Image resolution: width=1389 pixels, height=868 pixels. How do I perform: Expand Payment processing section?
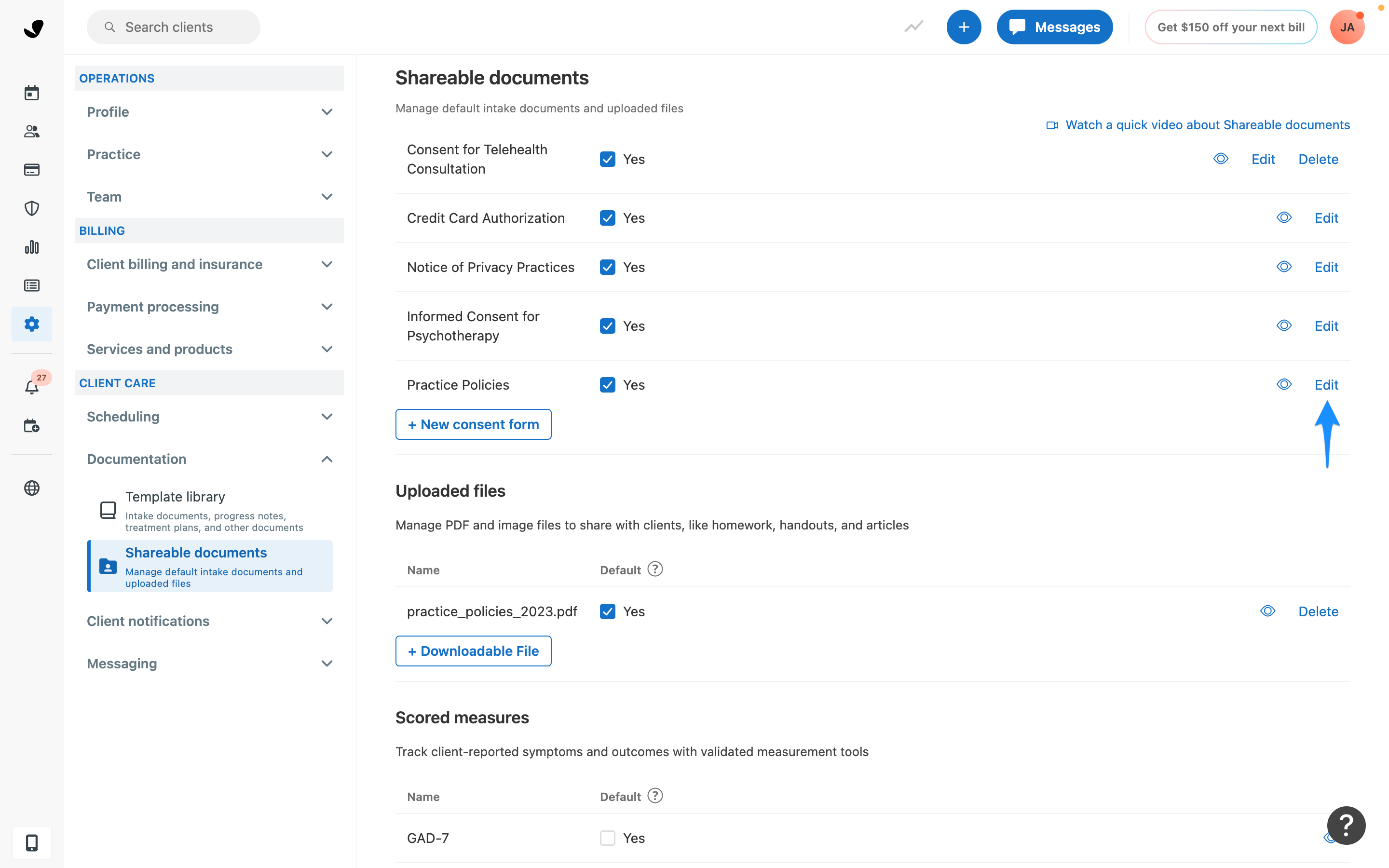coord(209,307)
